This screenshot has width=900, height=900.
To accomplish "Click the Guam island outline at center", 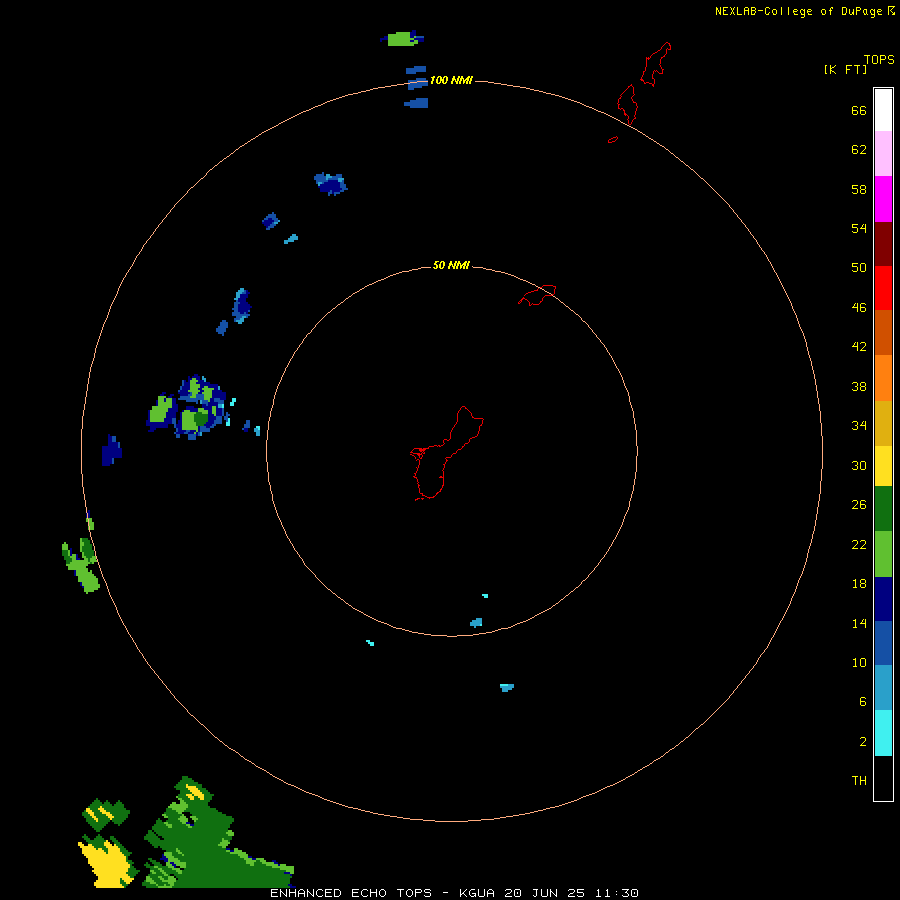I will click(447, 453).
